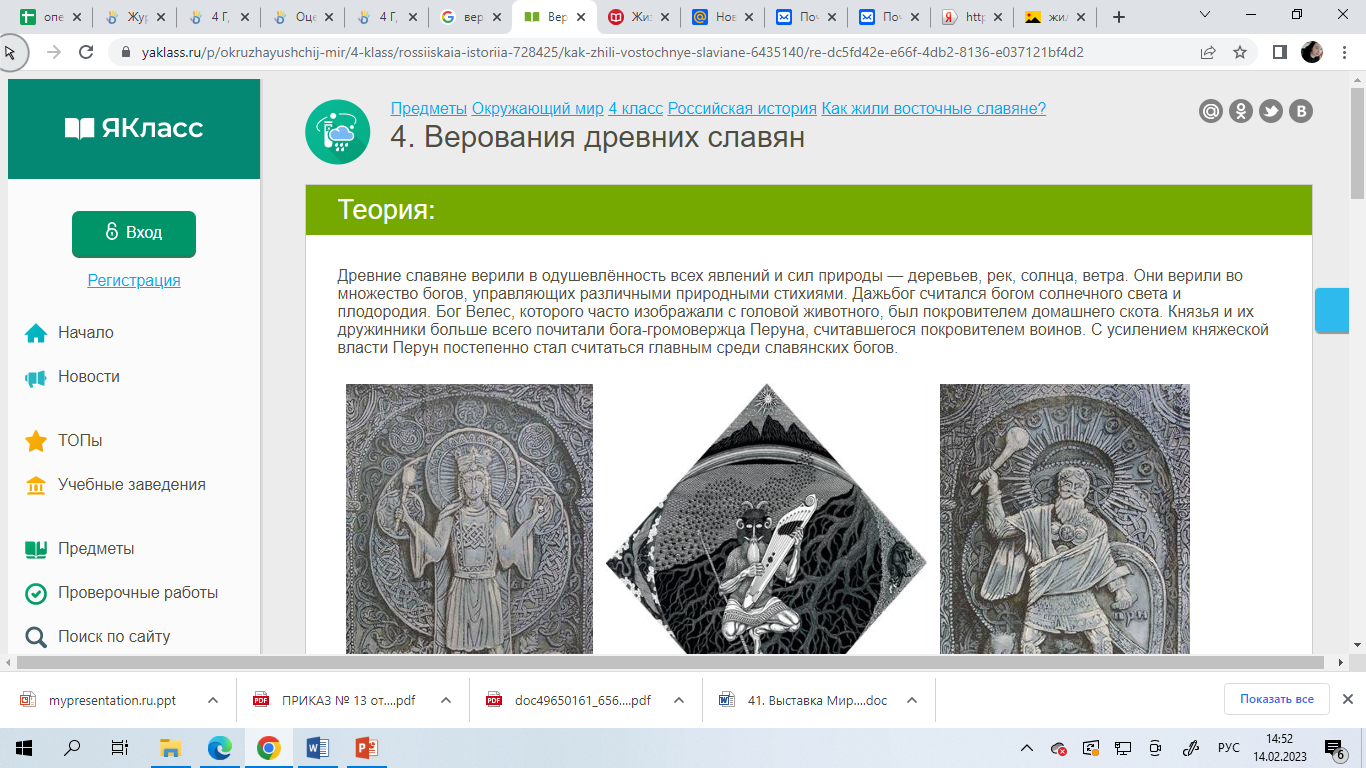This screenshot has height=768, width=1366.
Task: Bookmark this page with the star icon
Action: [x=1240, y=52]
